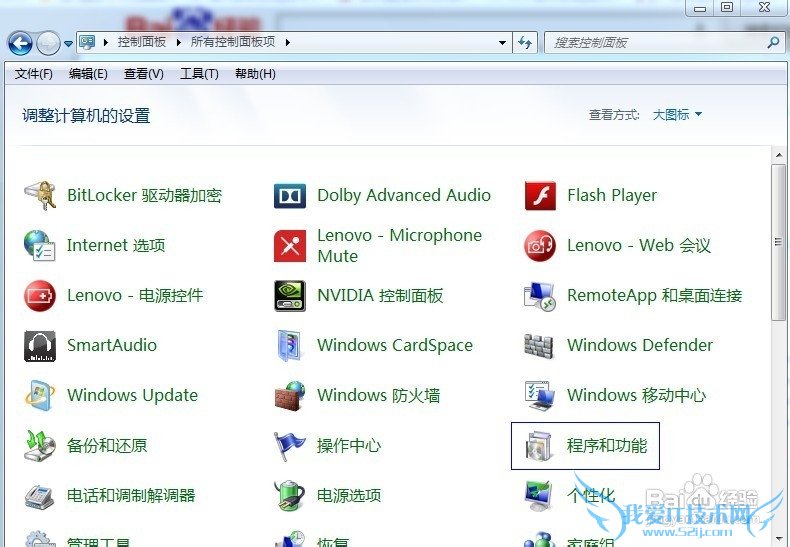Click the 操作中心 text link
The width and height of the screenshot is (790, 547).
(349, 446)
